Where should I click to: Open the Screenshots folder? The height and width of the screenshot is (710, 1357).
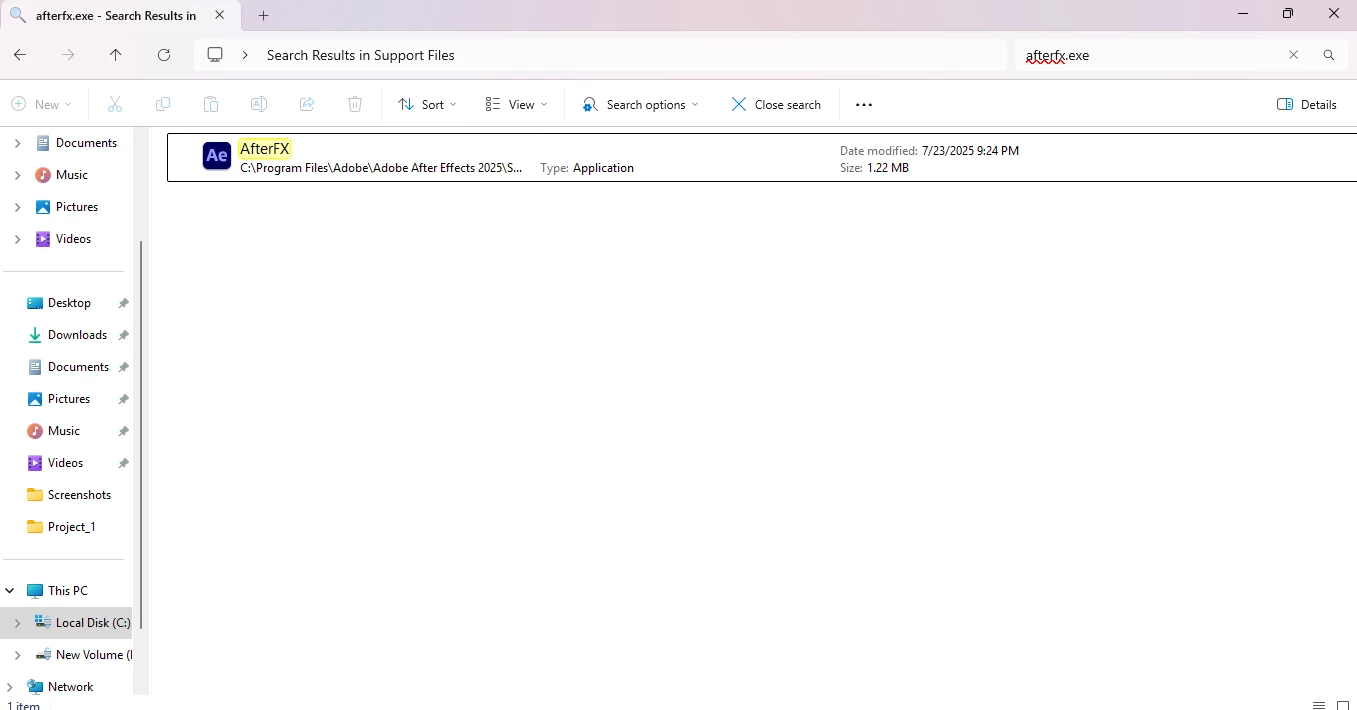tap(79, 495)
